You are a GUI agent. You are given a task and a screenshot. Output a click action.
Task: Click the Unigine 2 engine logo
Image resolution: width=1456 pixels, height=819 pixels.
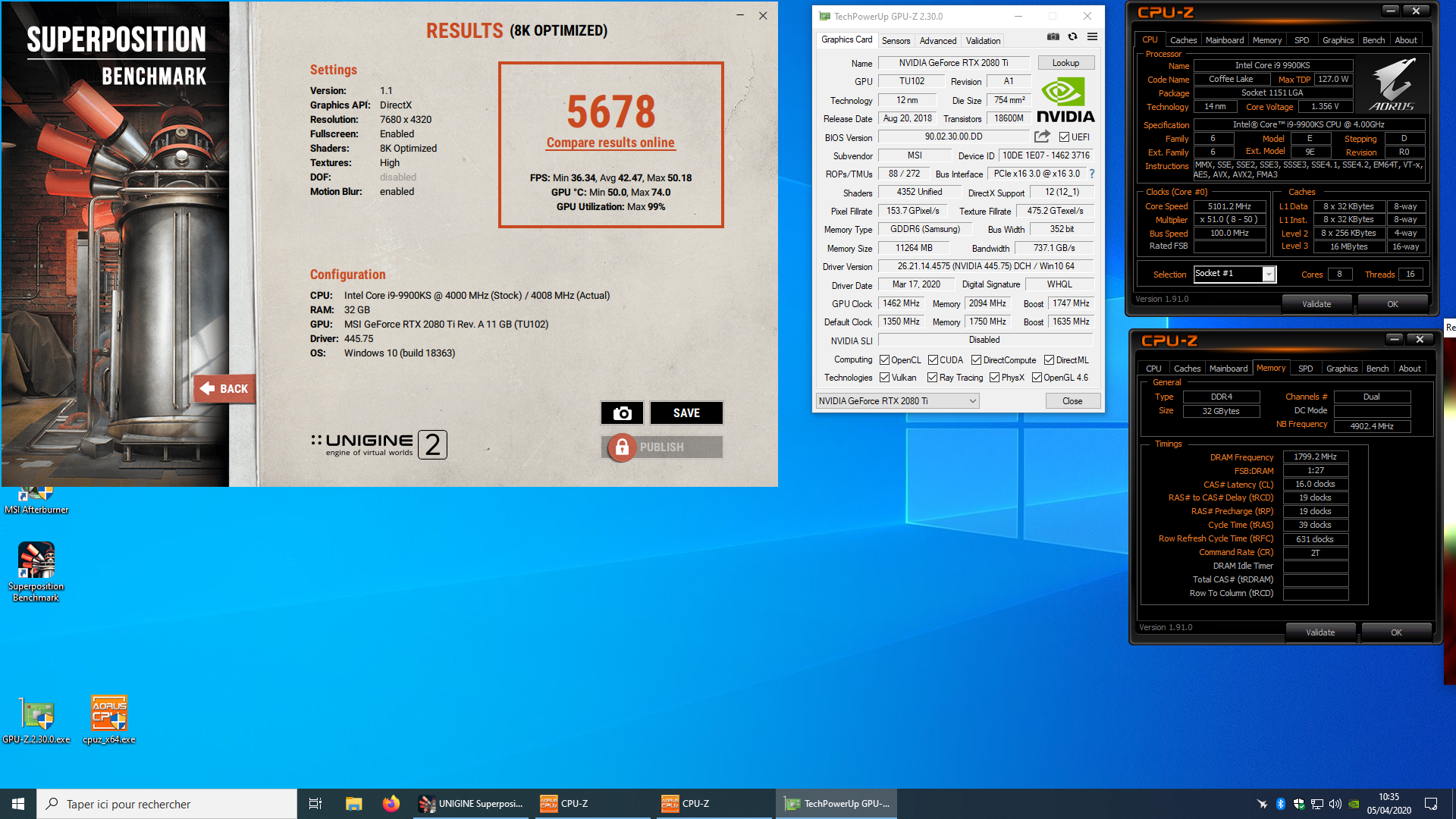click(x=378, y=444)
